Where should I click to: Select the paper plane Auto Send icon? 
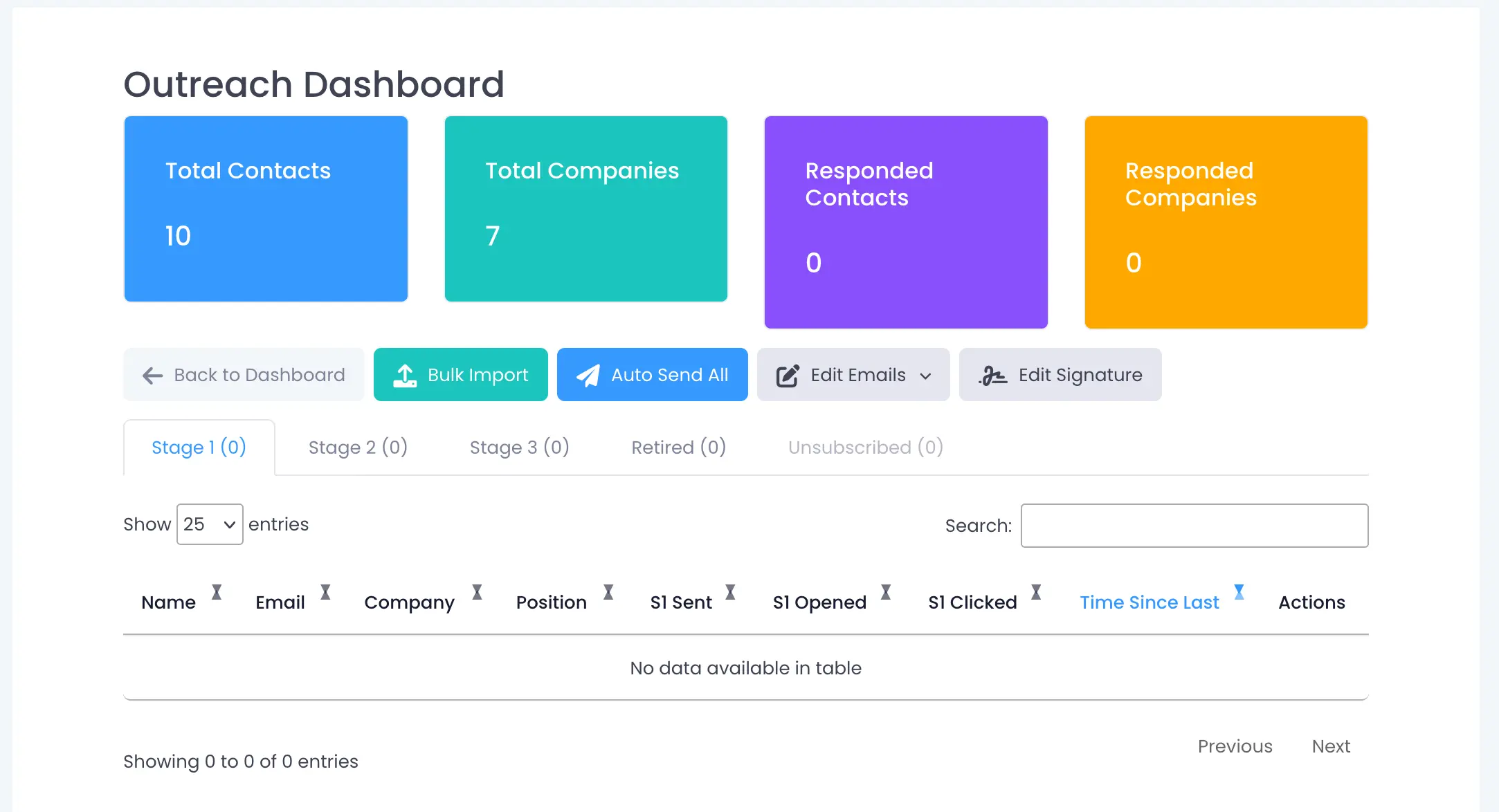point(588,374)
